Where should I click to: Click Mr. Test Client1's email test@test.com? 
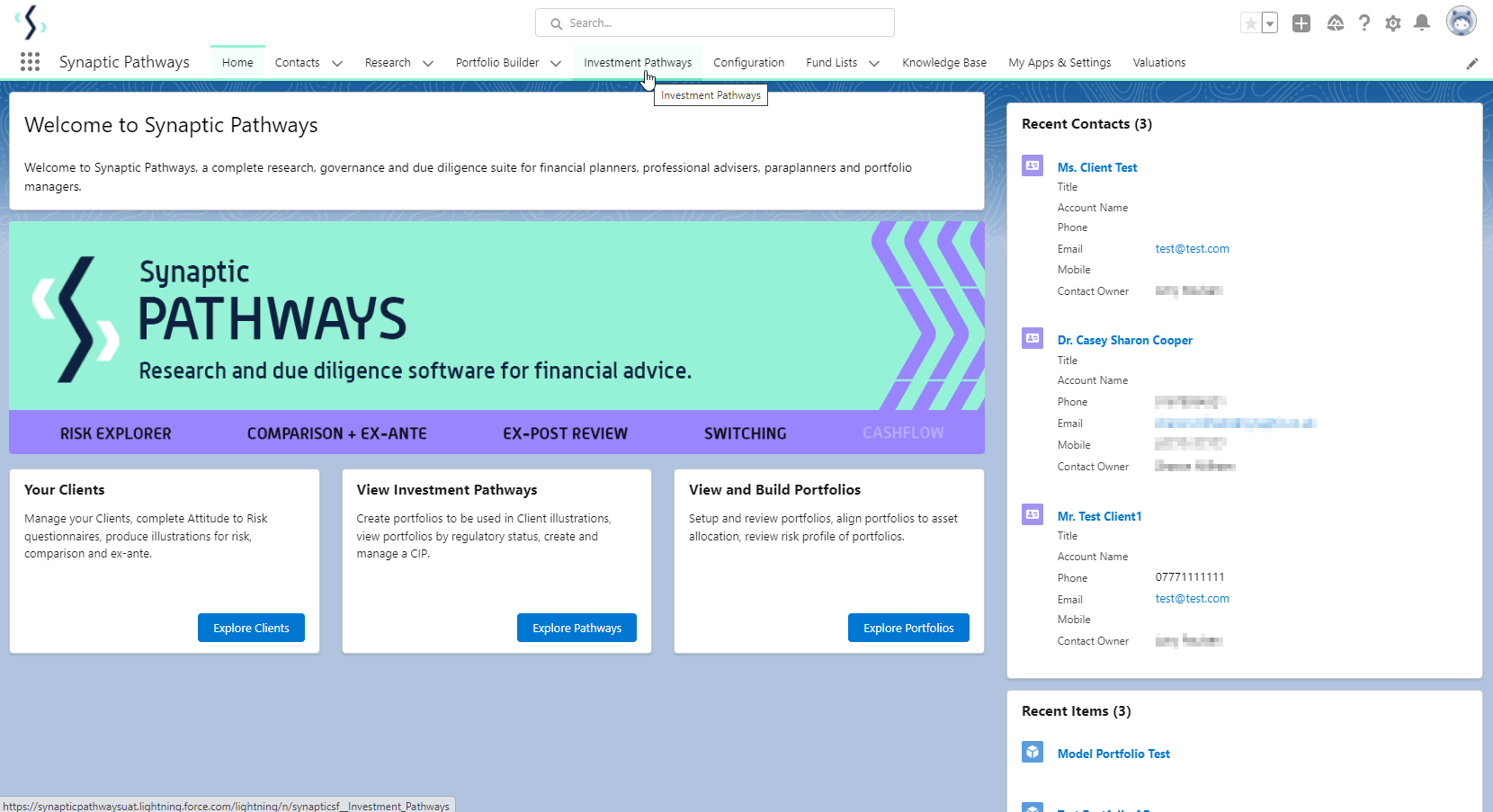pos(1193,599)
